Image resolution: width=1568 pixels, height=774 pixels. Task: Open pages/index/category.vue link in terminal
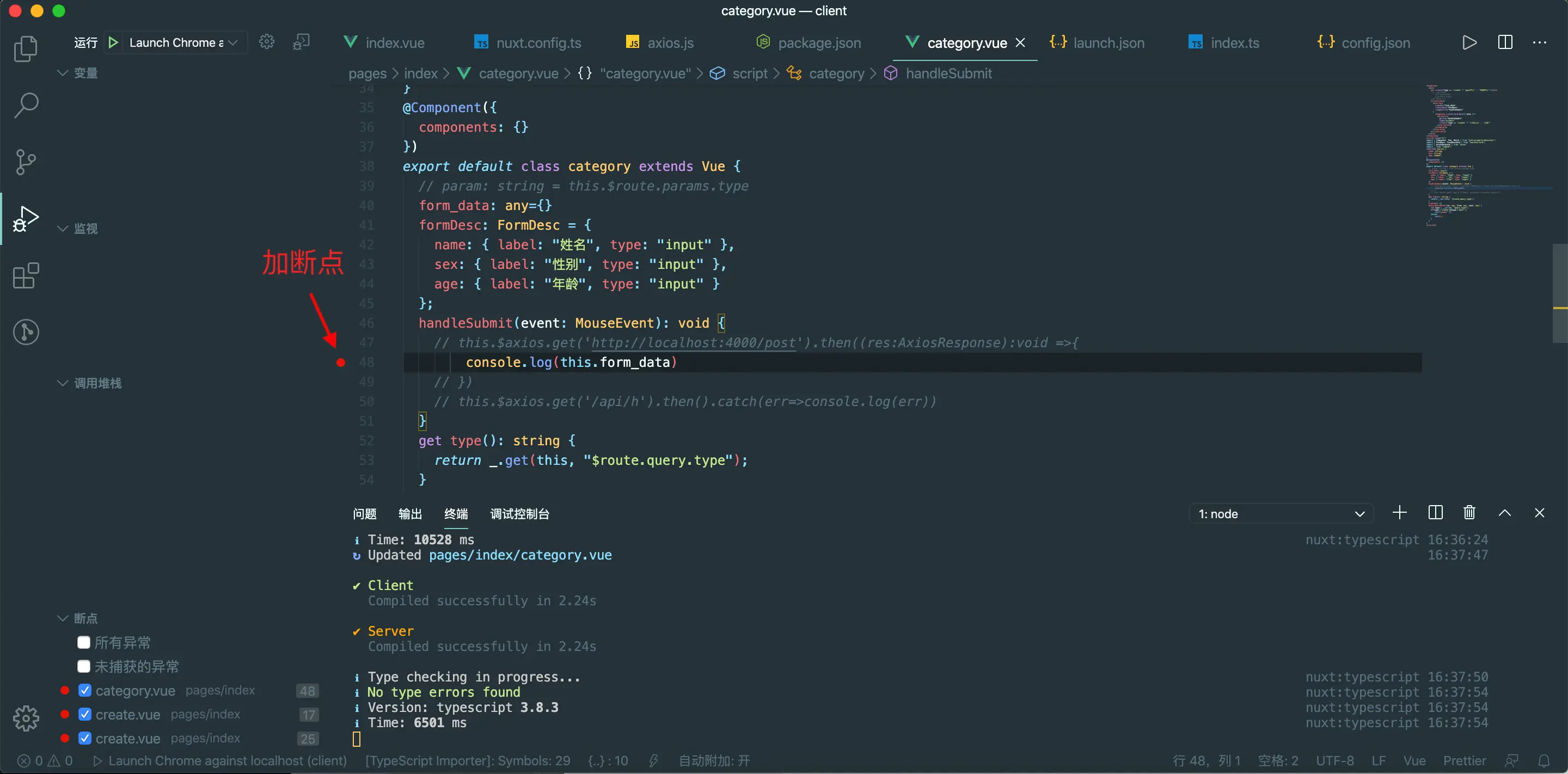coord(520,555)
